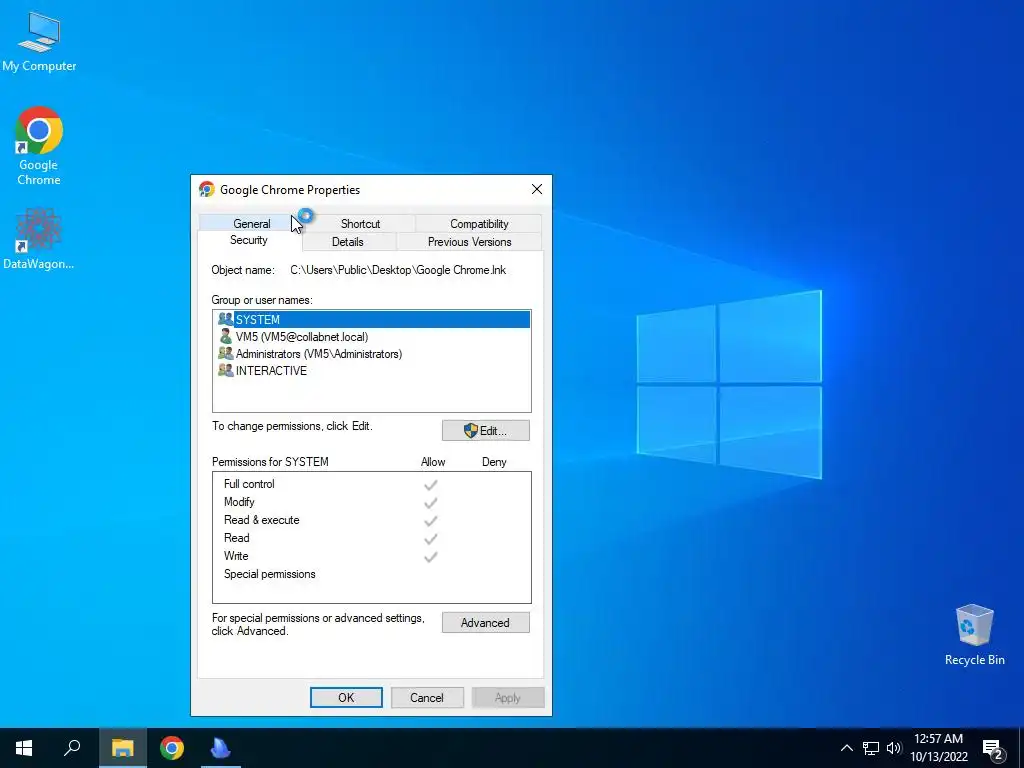Switch to the Compatibility tab
Screen dimensions: 1024x768
(479, 223)
